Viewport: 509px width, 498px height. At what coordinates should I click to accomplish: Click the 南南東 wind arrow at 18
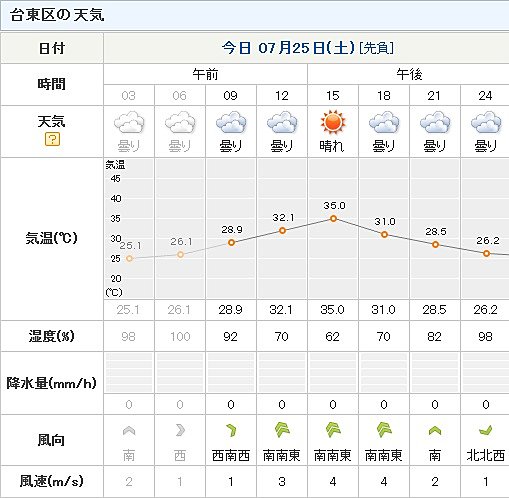tap(384, 430)
